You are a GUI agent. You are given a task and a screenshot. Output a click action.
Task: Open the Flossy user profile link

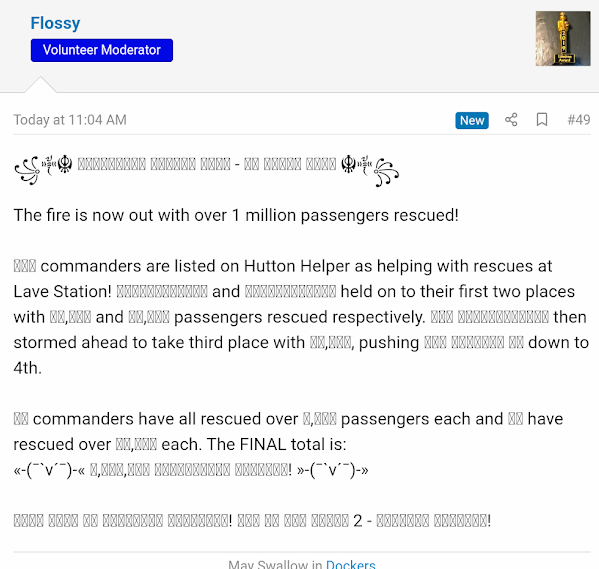tap(55, 23)
